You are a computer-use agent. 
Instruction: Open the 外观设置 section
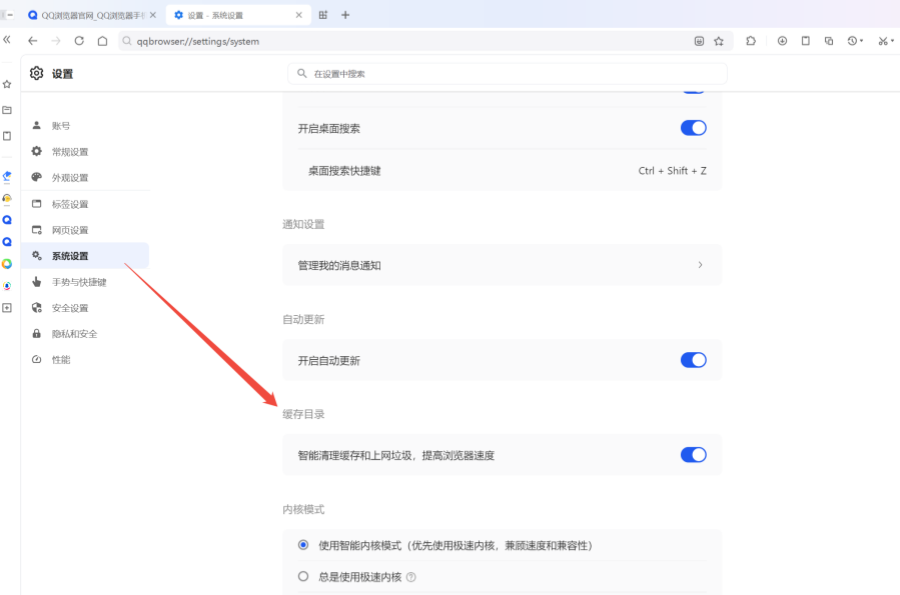[x=85, y=177]
